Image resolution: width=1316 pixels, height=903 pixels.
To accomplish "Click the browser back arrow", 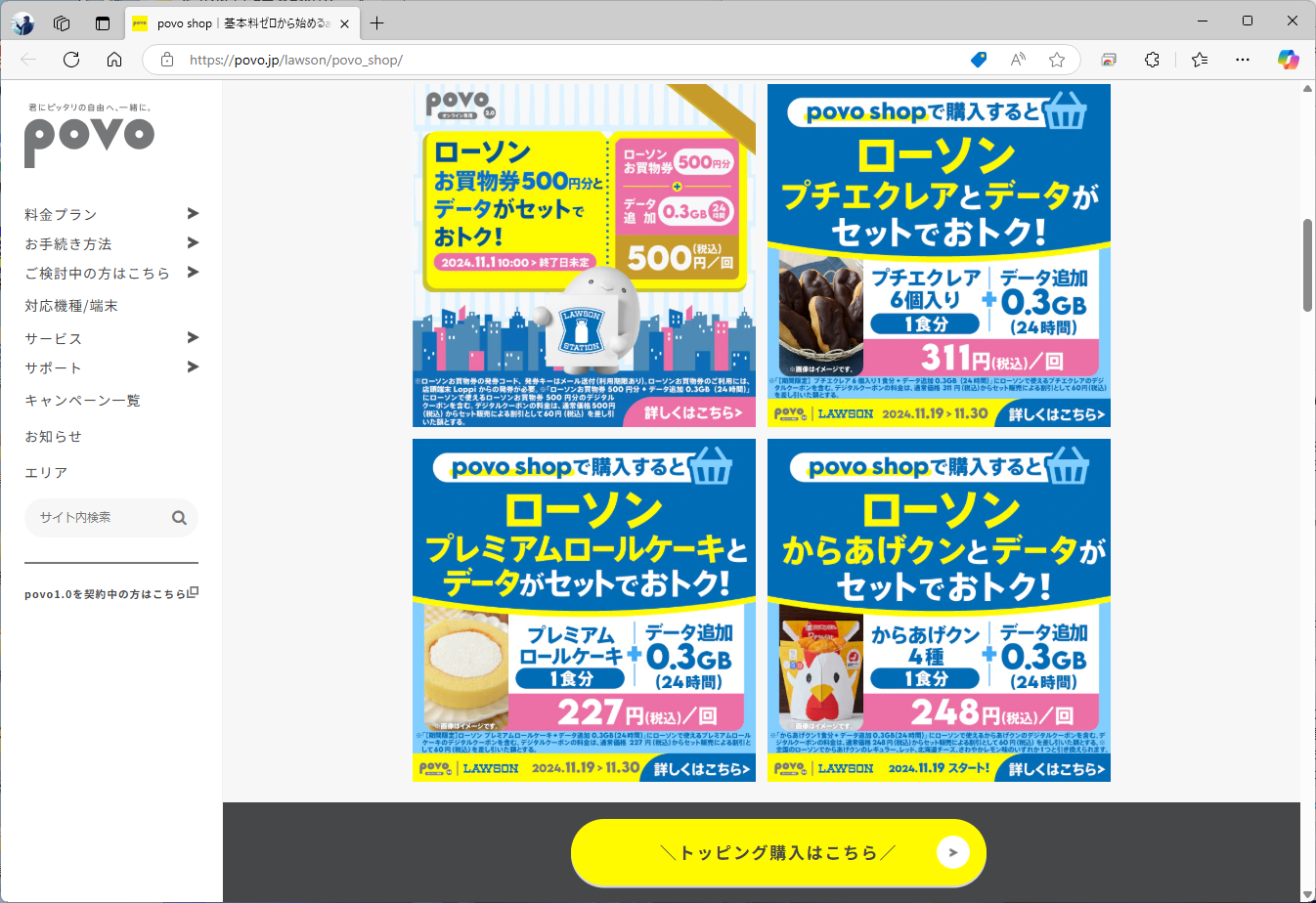I will pos(28,60).
